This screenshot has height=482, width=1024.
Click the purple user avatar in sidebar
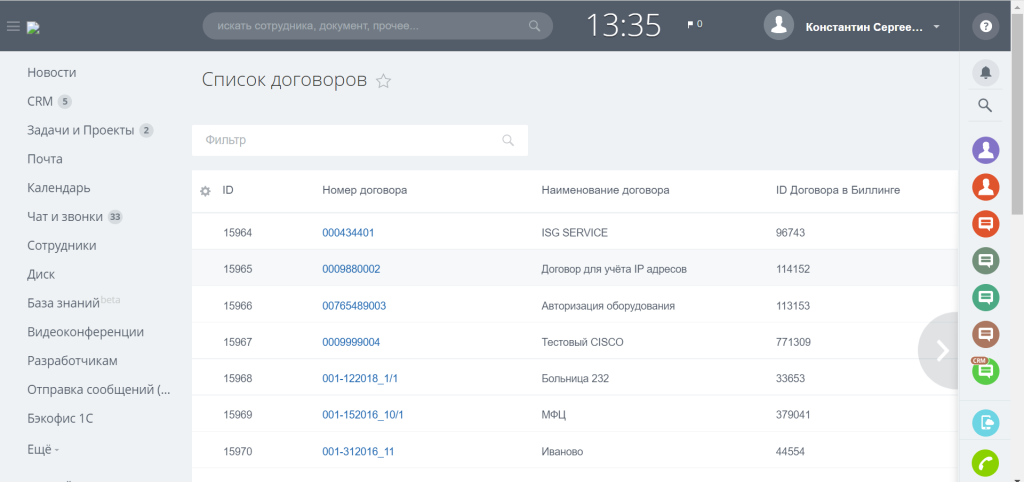point(985,150)
